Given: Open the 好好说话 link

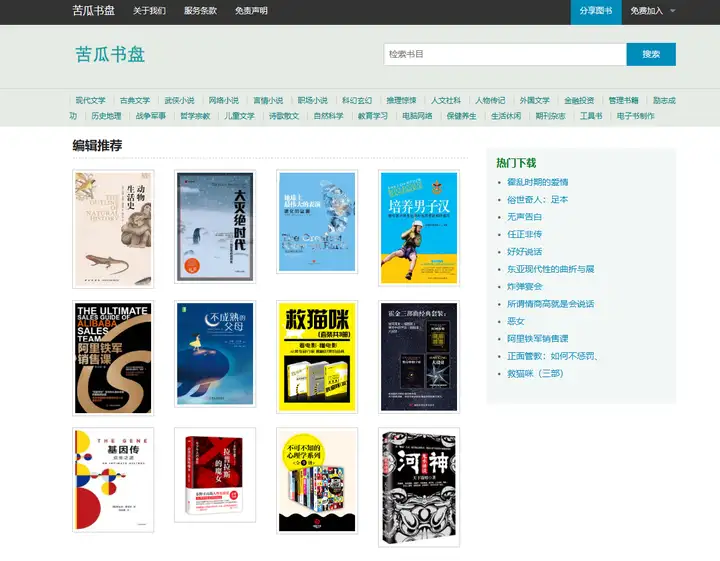Looking at the screenshot, I should (x=524, y=252).
